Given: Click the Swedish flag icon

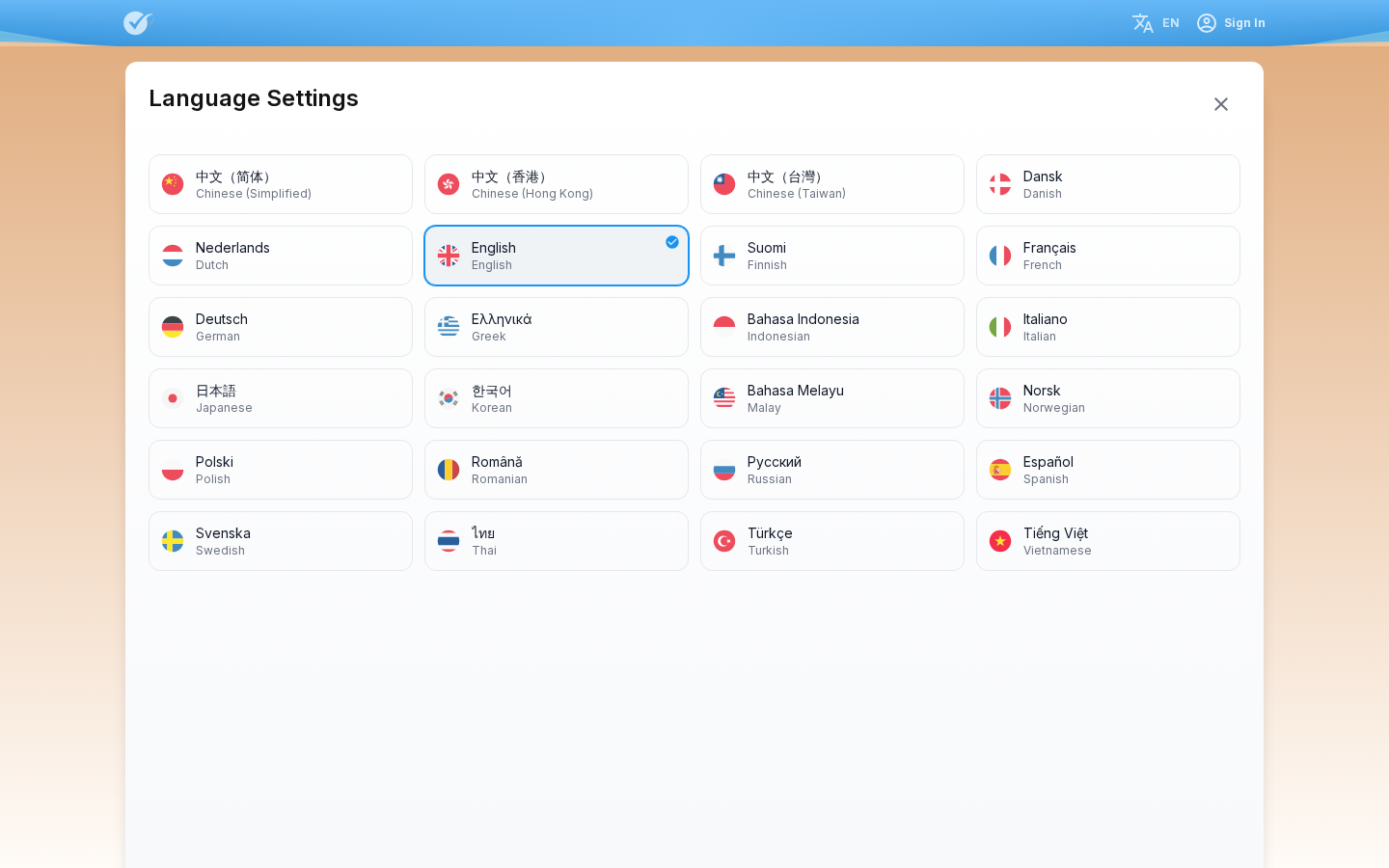Looking at the screenshot, I should point(173,541).
